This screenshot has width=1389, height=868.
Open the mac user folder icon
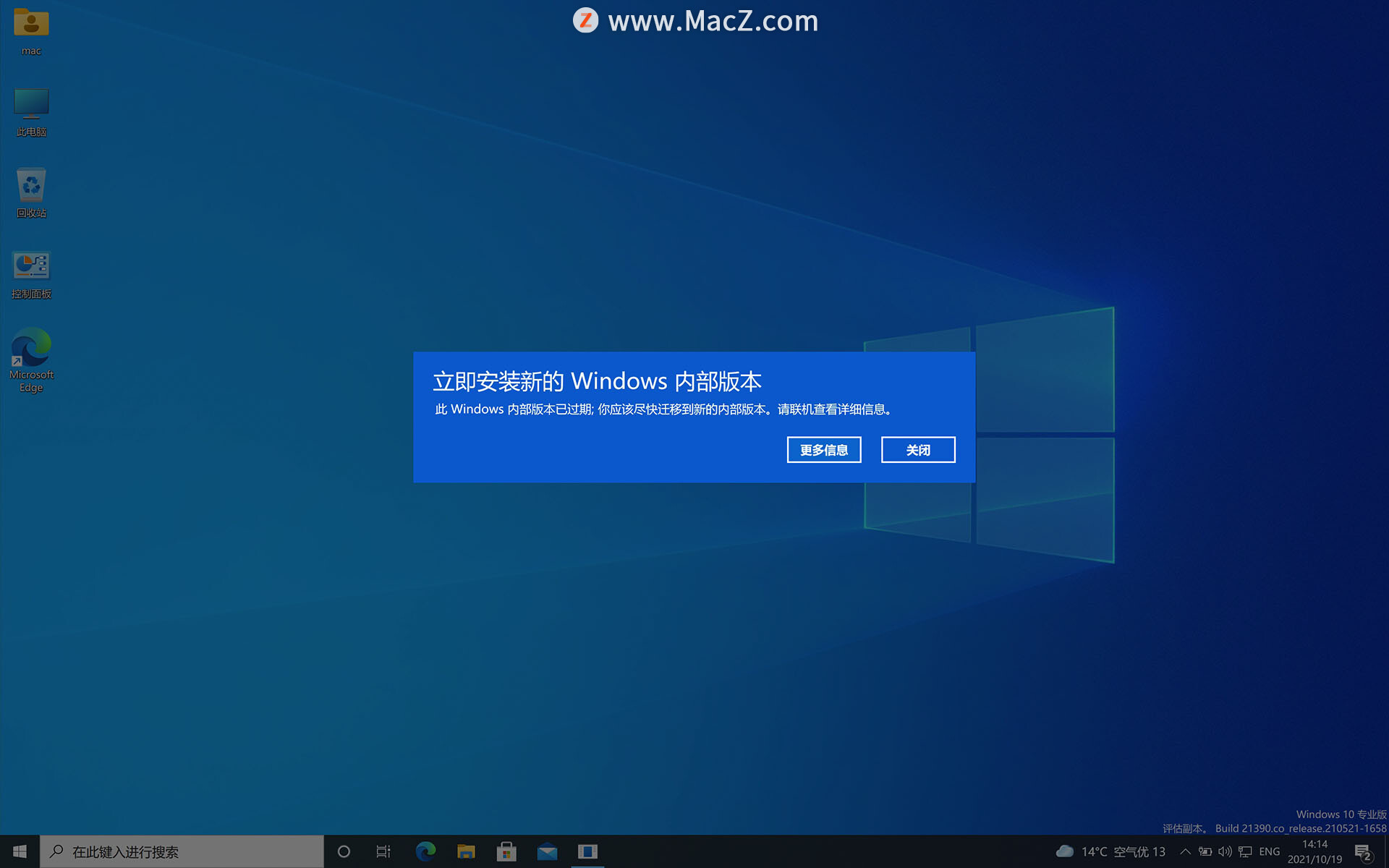click(31, 31)
